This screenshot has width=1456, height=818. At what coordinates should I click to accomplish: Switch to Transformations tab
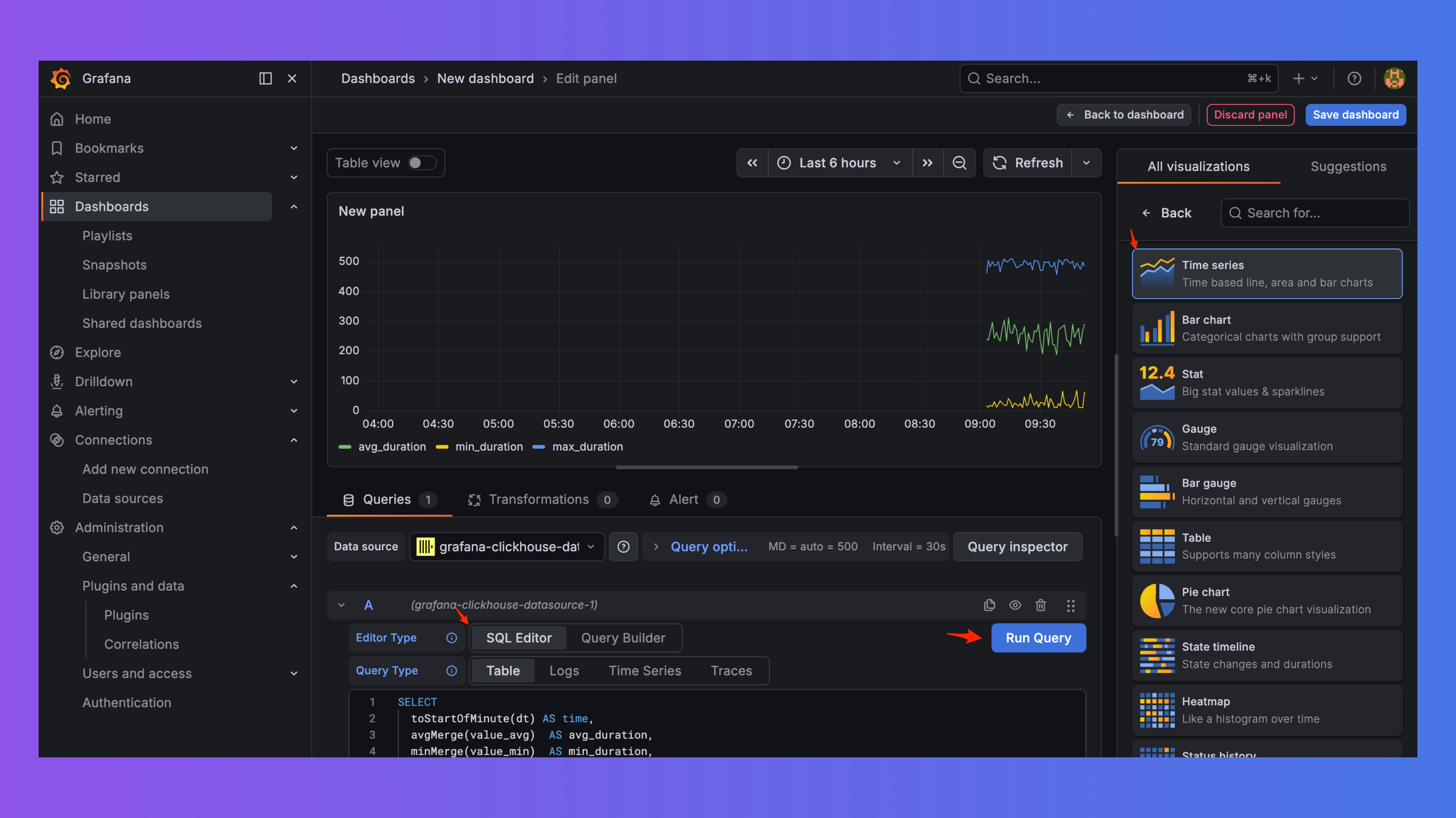[x=542, y=499]
